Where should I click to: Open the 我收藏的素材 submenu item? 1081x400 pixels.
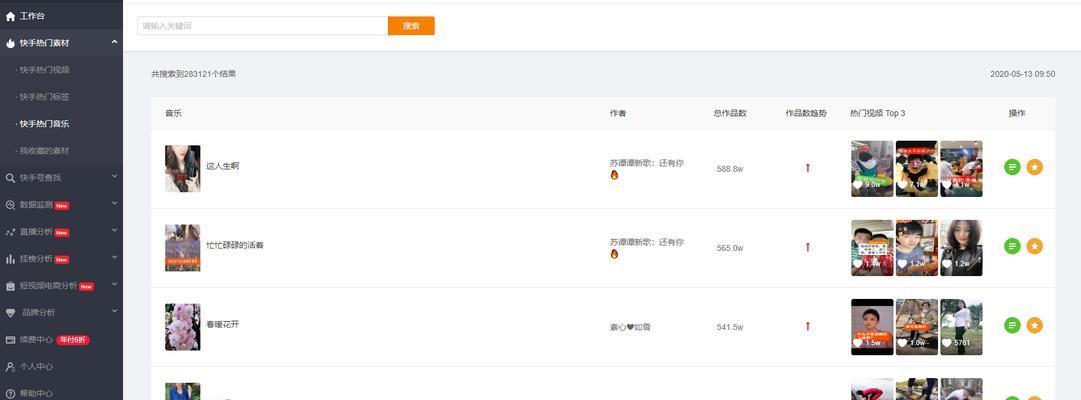click(44, 151)
